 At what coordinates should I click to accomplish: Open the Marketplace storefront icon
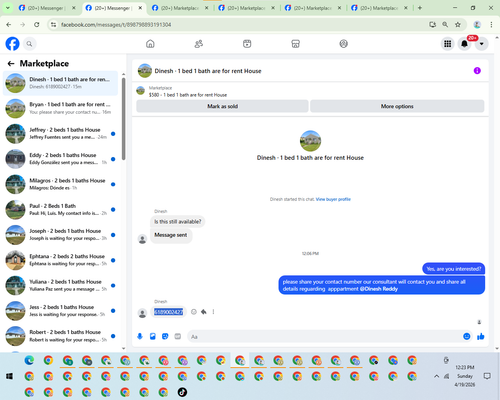coord(295,44)
